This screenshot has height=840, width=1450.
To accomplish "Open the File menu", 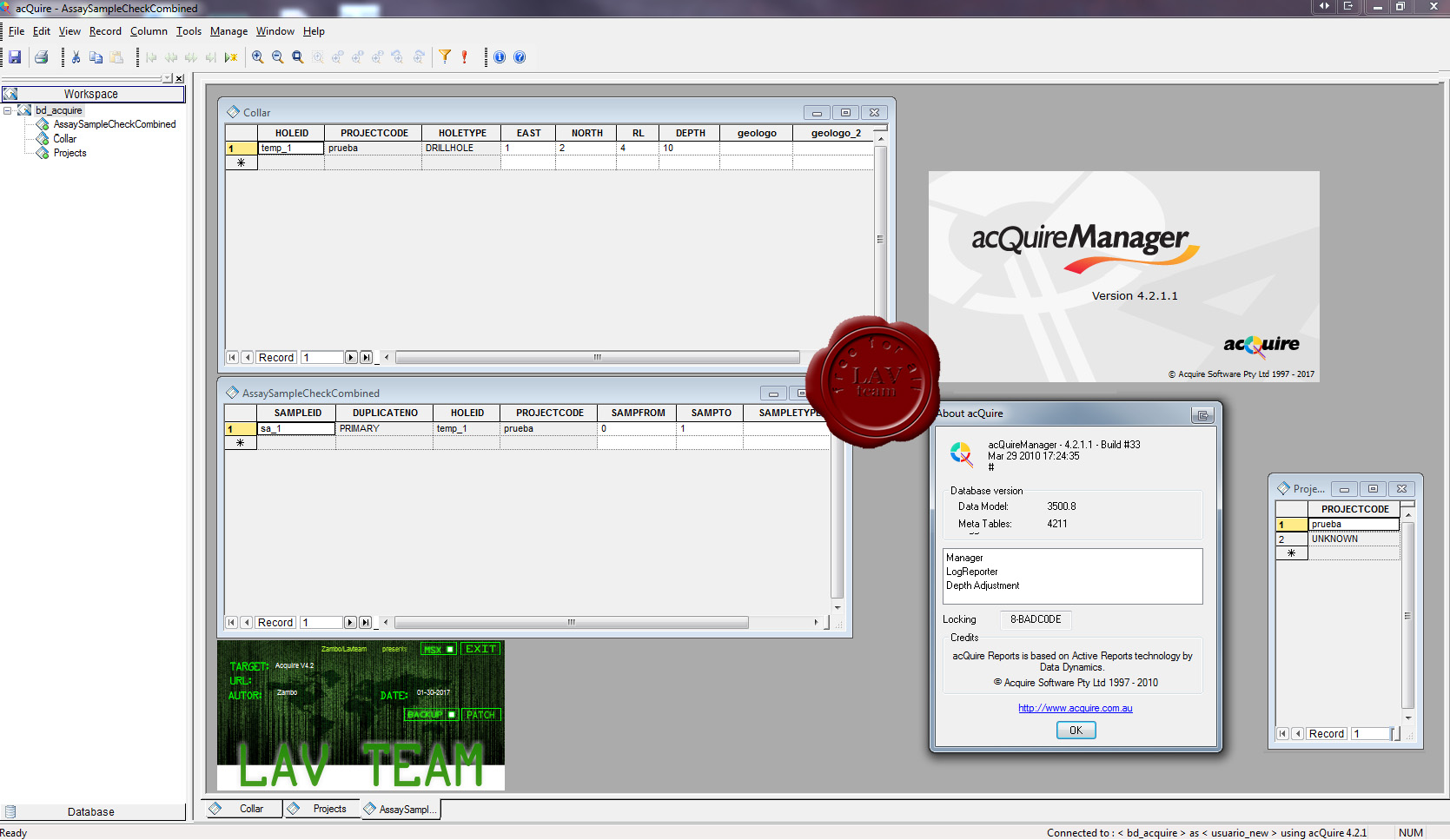I will (17, 31).
